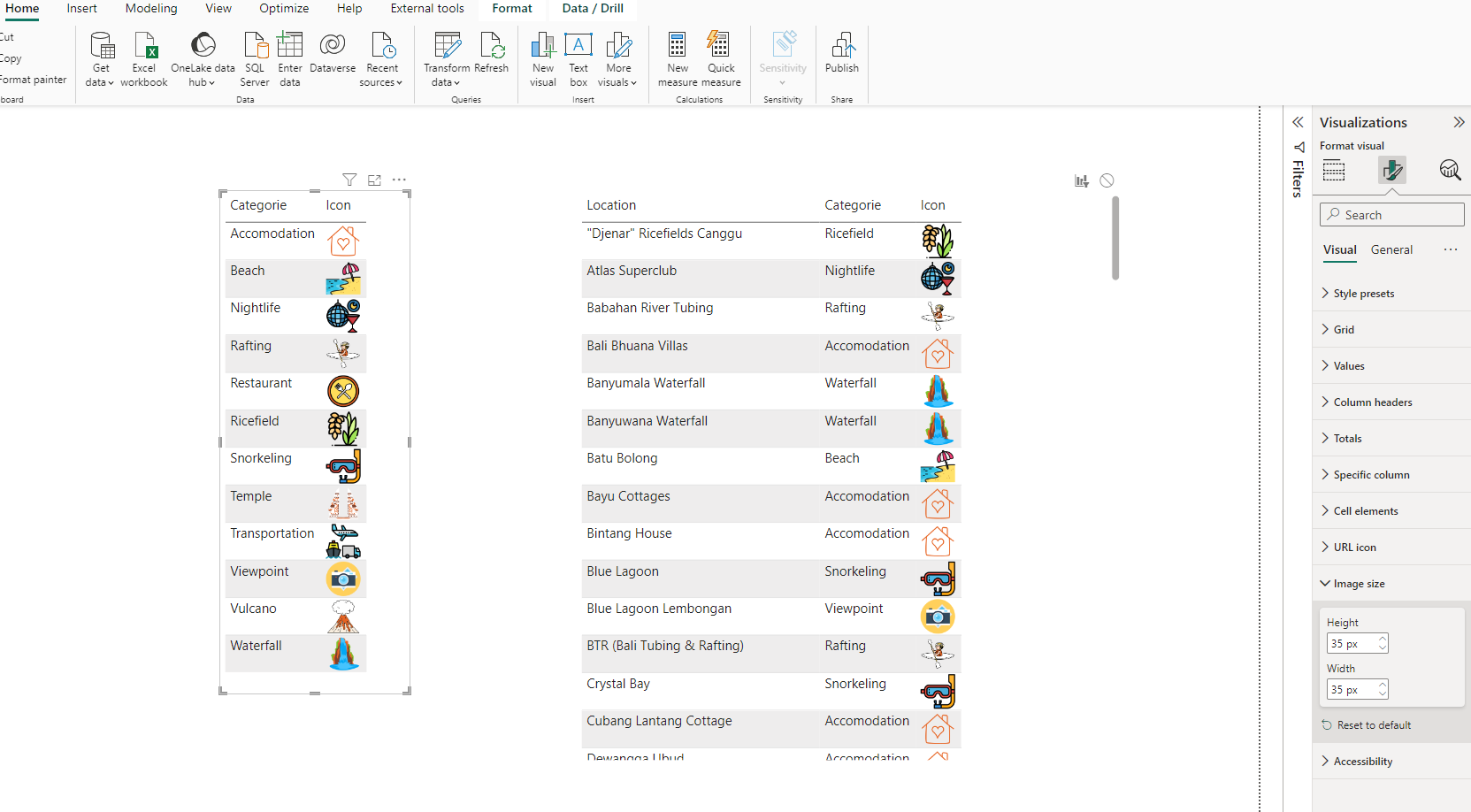The height and width of the screenshot is (812, 1471).
Task: Create a Quick measure
Action: tap(720, 57)
